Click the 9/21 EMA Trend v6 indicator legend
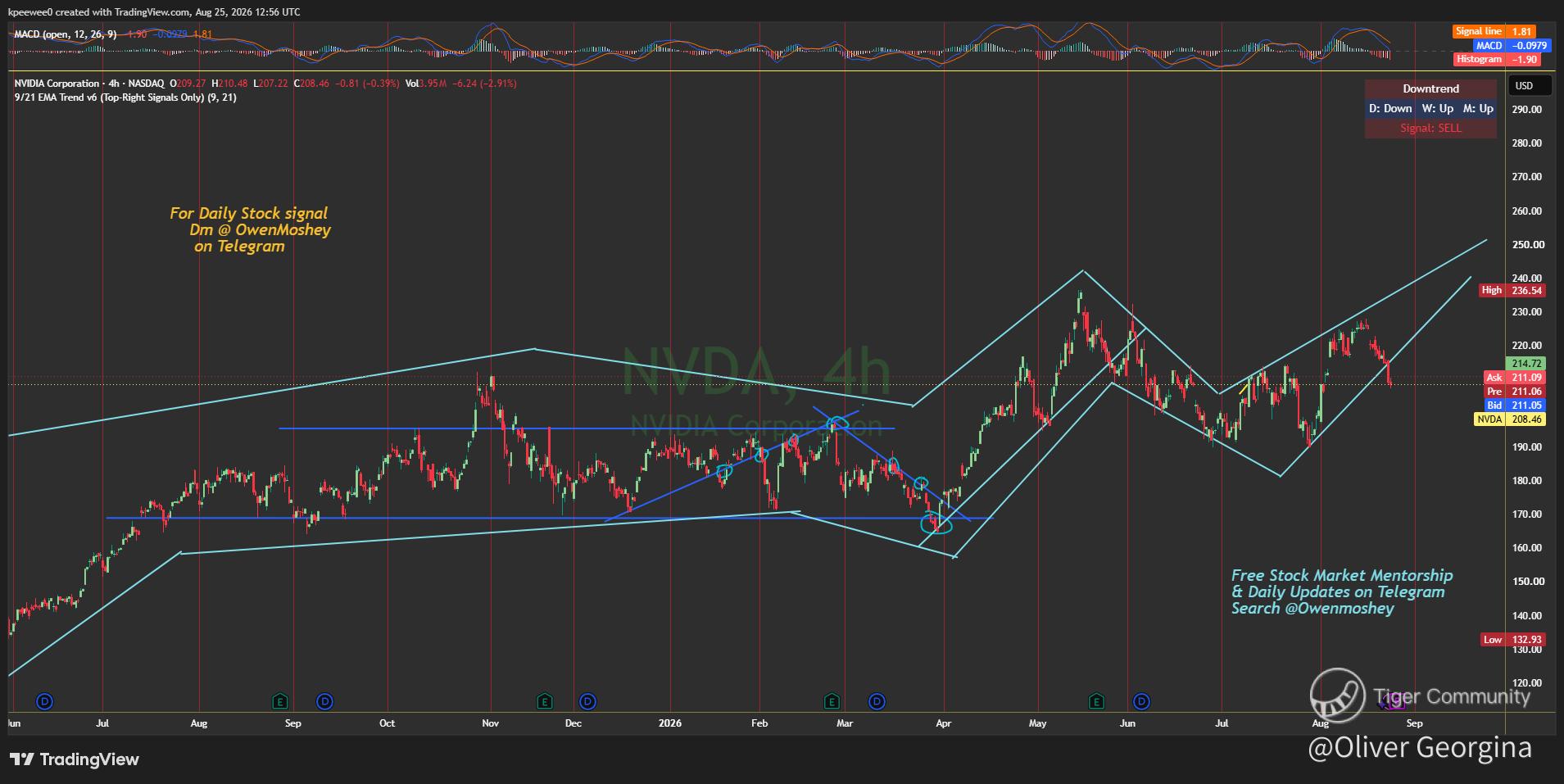 [125, 97]
